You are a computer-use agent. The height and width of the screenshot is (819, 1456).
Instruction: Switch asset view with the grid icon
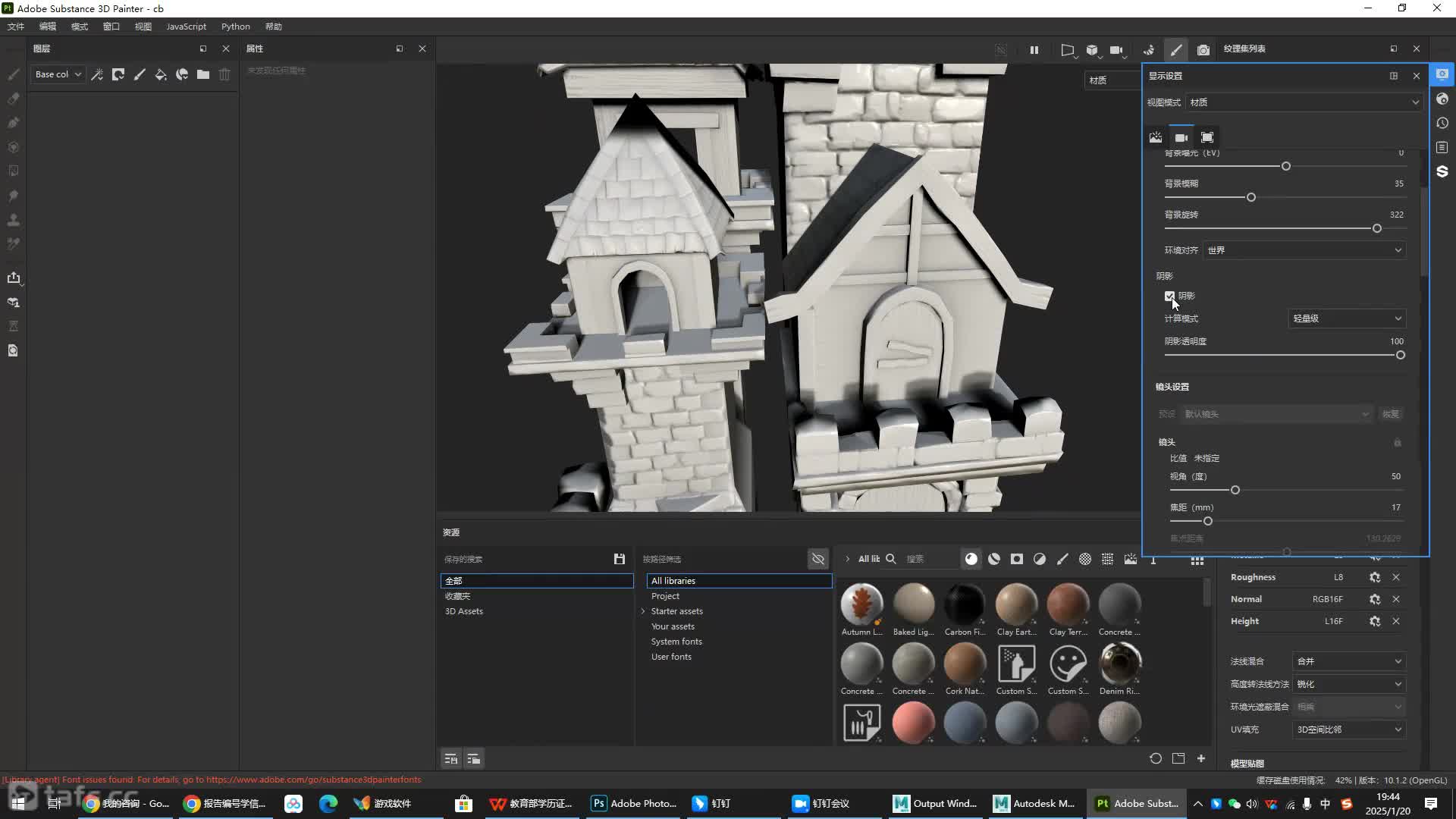point(1197,560)
